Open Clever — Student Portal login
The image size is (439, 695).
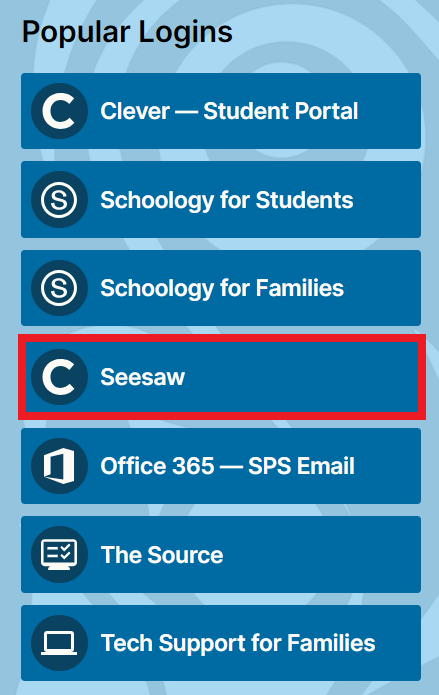click(x=221, y=111)
